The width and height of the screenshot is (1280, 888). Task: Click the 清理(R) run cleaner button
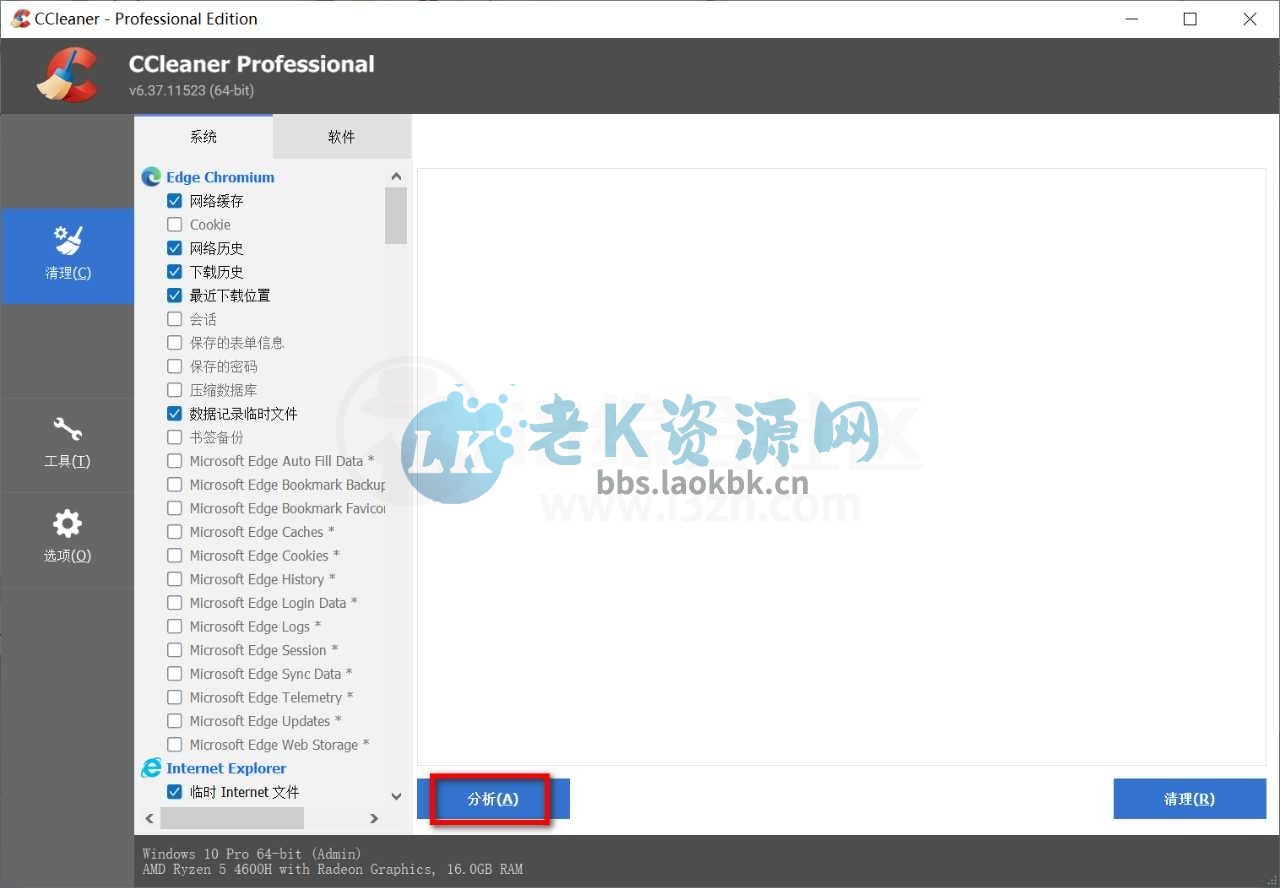coord(1189,799)
